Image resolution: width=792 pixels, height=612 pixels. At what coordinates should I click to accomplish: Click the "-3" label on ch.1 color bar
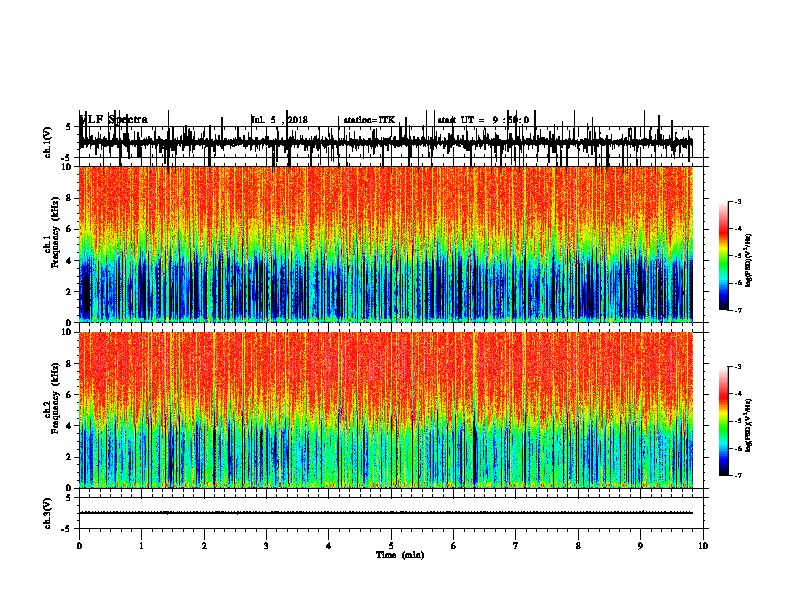(737, 202)
